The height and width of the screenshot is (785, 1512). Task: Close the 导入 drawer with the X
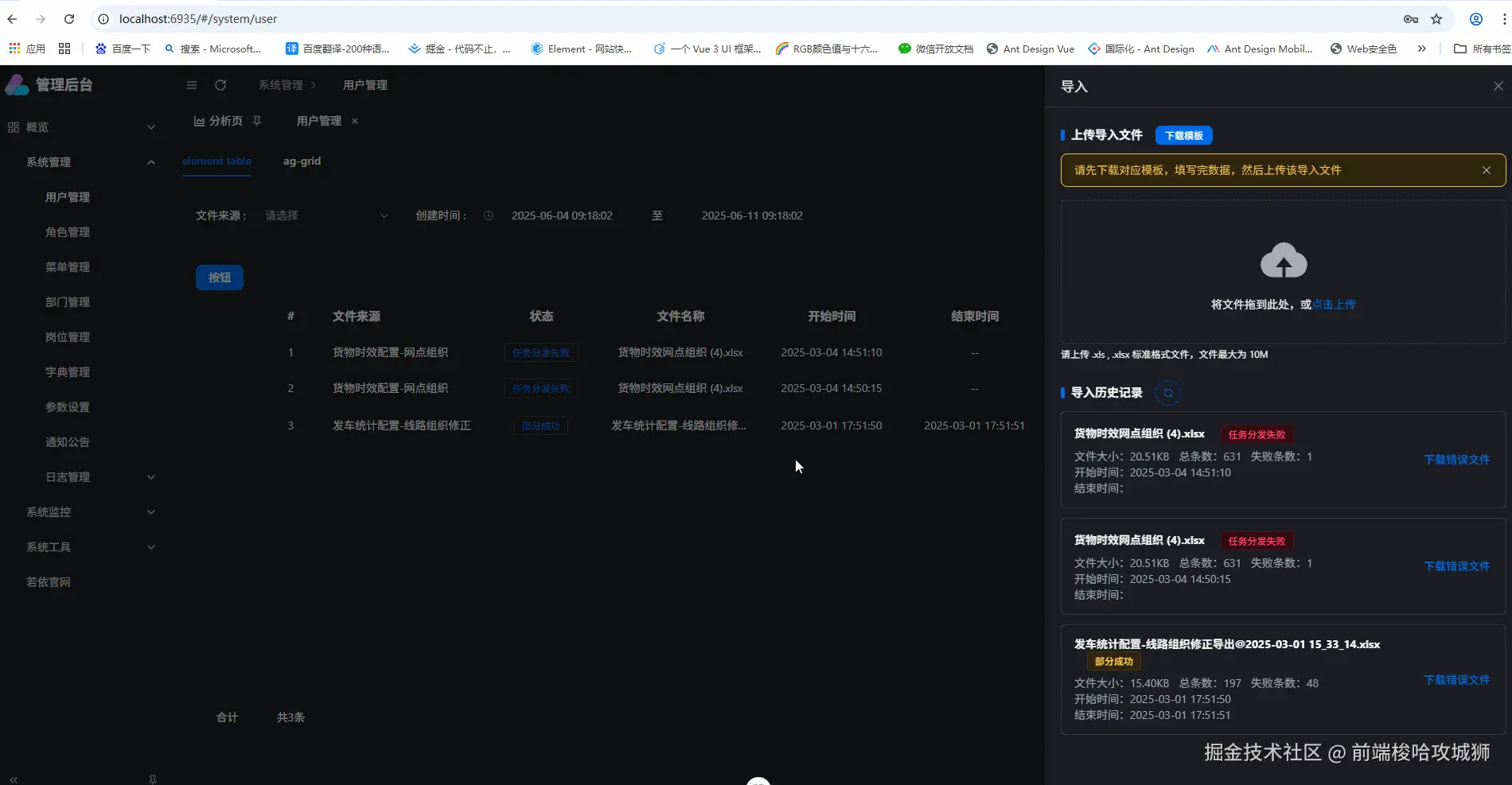(1498, 86)
